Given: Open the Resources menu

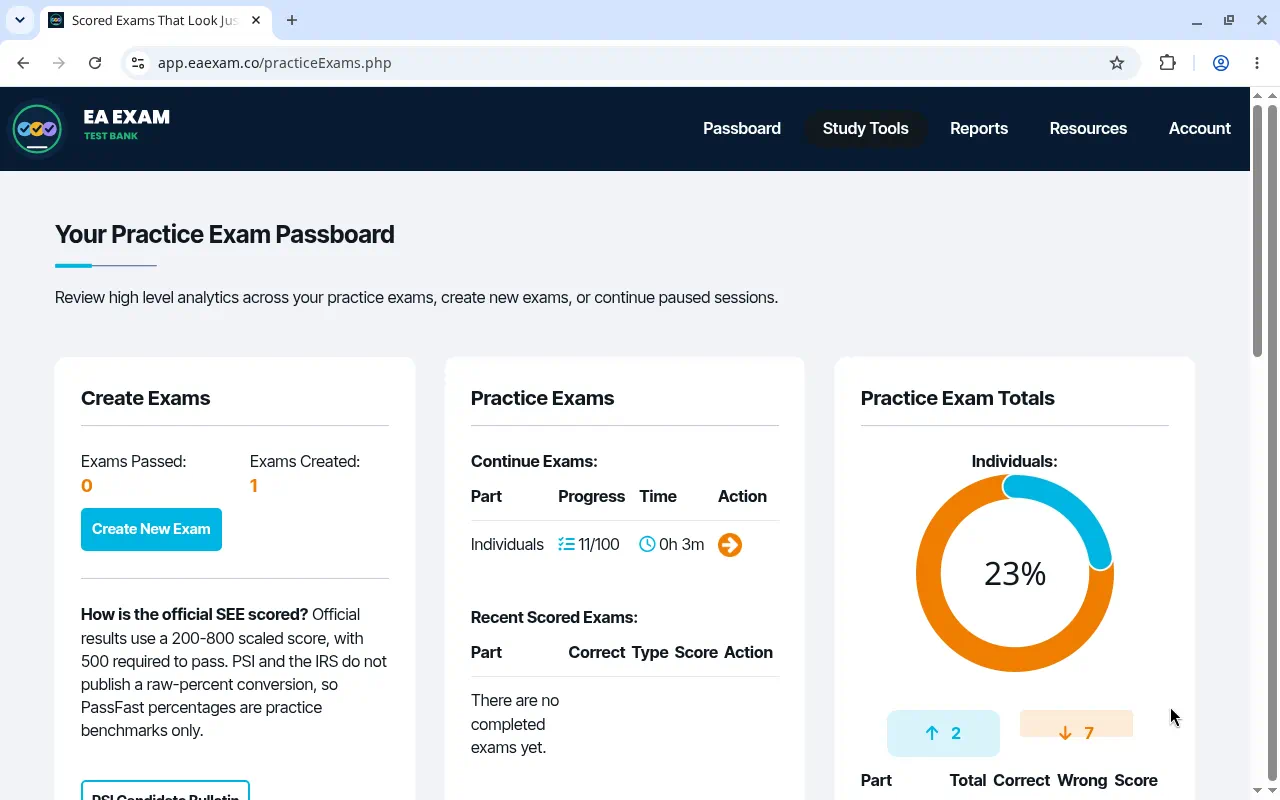Looking at the screenshot, I should point(1088,129).
